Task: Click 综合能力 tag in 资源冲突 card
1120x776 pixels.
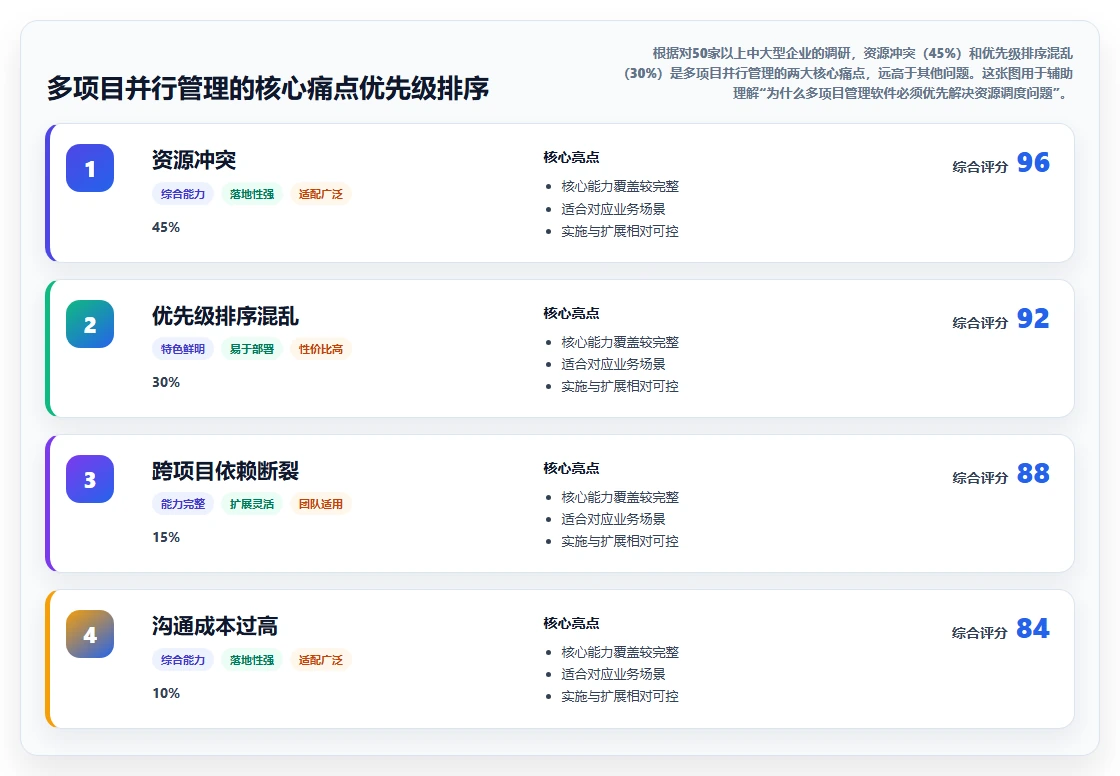Action: tap(183, 194)
